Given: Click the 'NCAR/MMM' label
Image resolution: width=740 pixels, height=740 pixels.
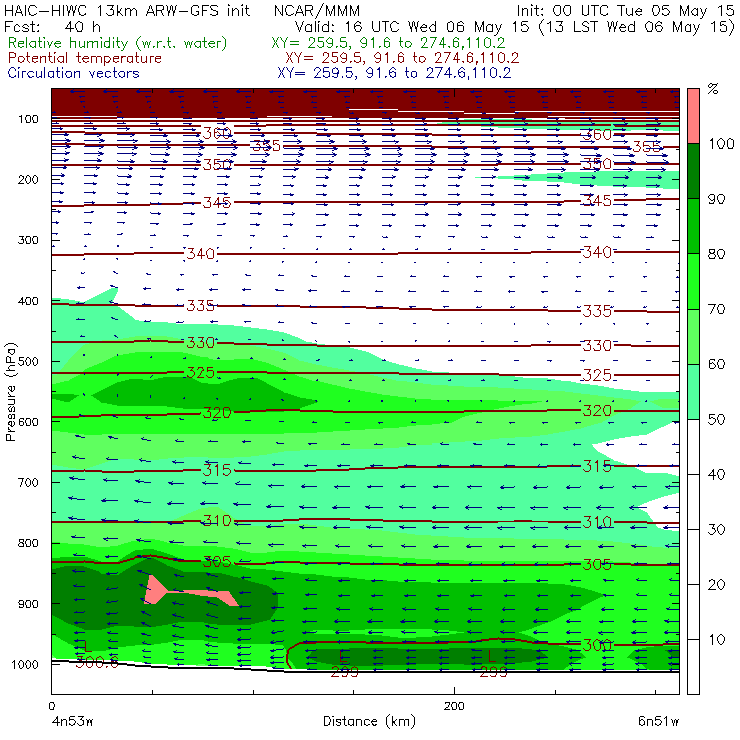Looking at the screenshot, I should [317, 10].
